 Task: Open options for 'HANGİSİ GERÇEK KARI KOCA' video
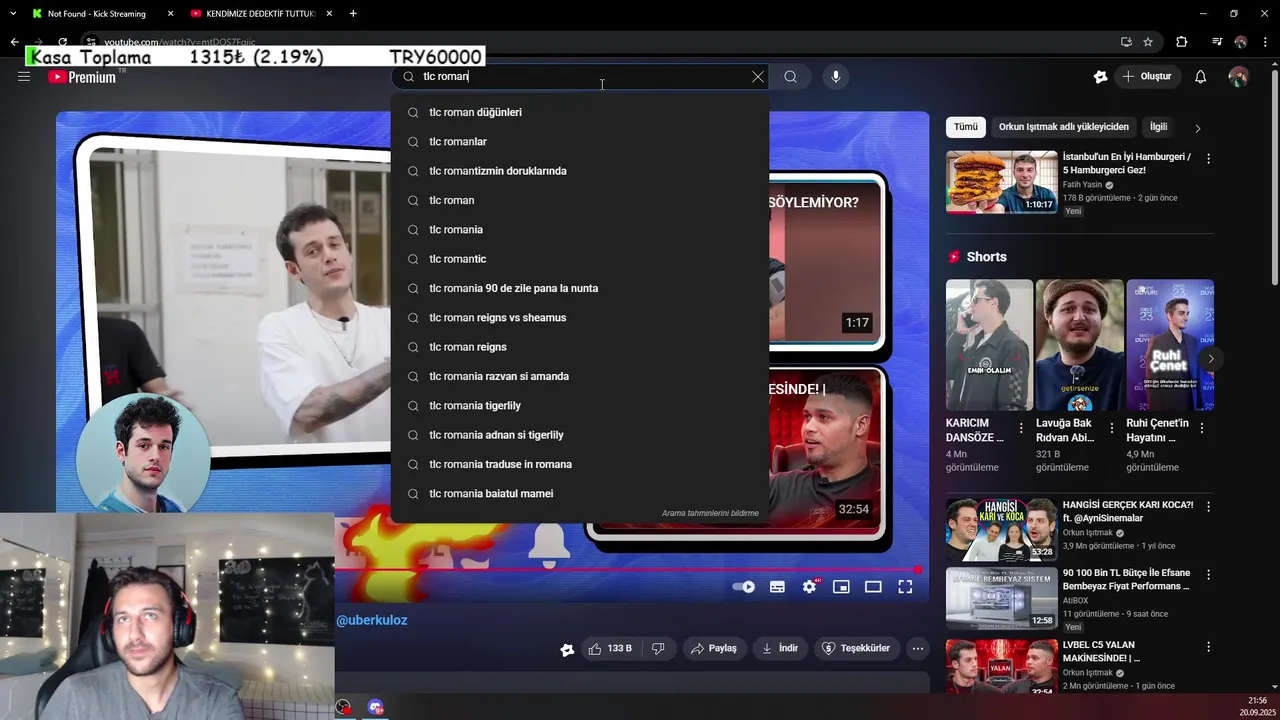tap(1208, 507)
